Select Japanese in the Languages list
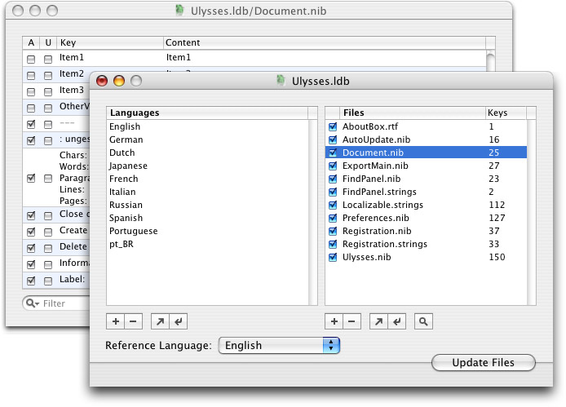This screenshot has width=566, height=407. coord(128,166)
